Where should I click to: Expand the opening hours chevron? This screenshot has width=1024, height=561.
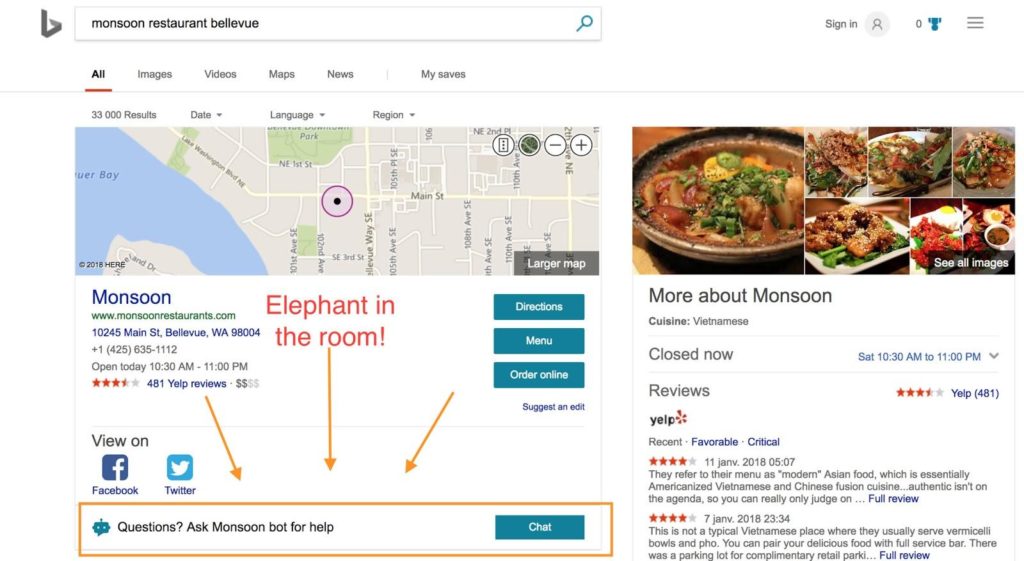coord(994,356)
